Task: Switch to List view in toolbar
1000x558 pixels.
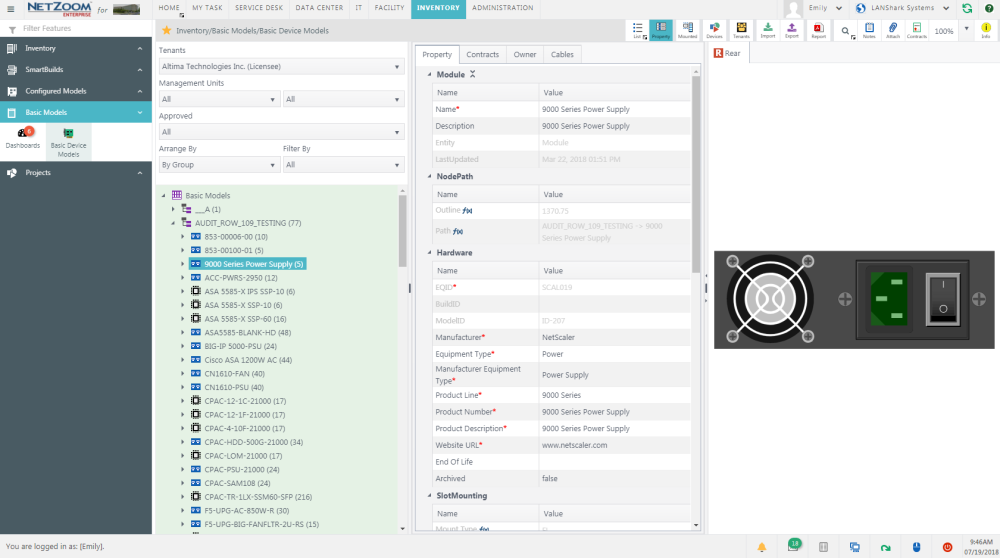Action: [637, 30]
